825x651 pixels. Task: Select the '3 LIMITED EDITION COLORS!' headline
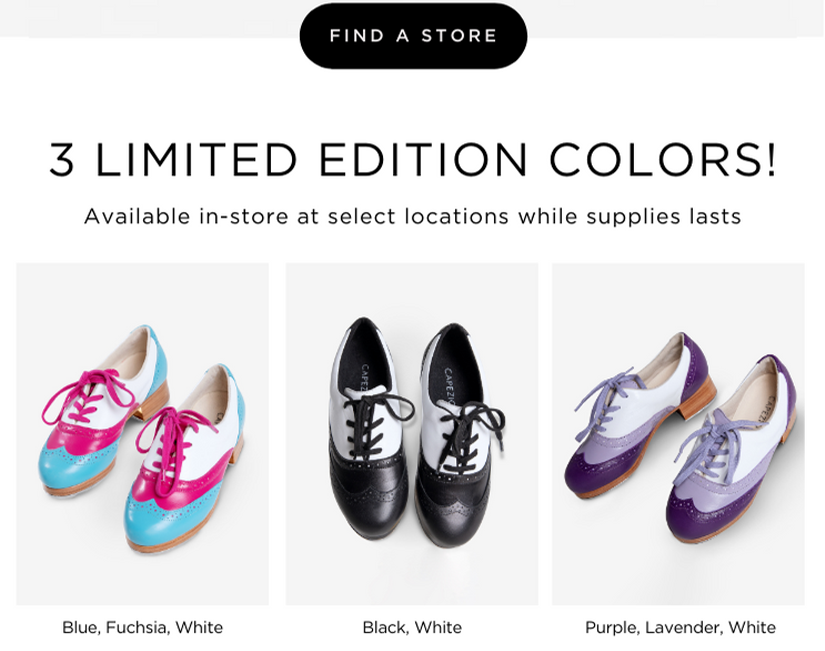412,158
